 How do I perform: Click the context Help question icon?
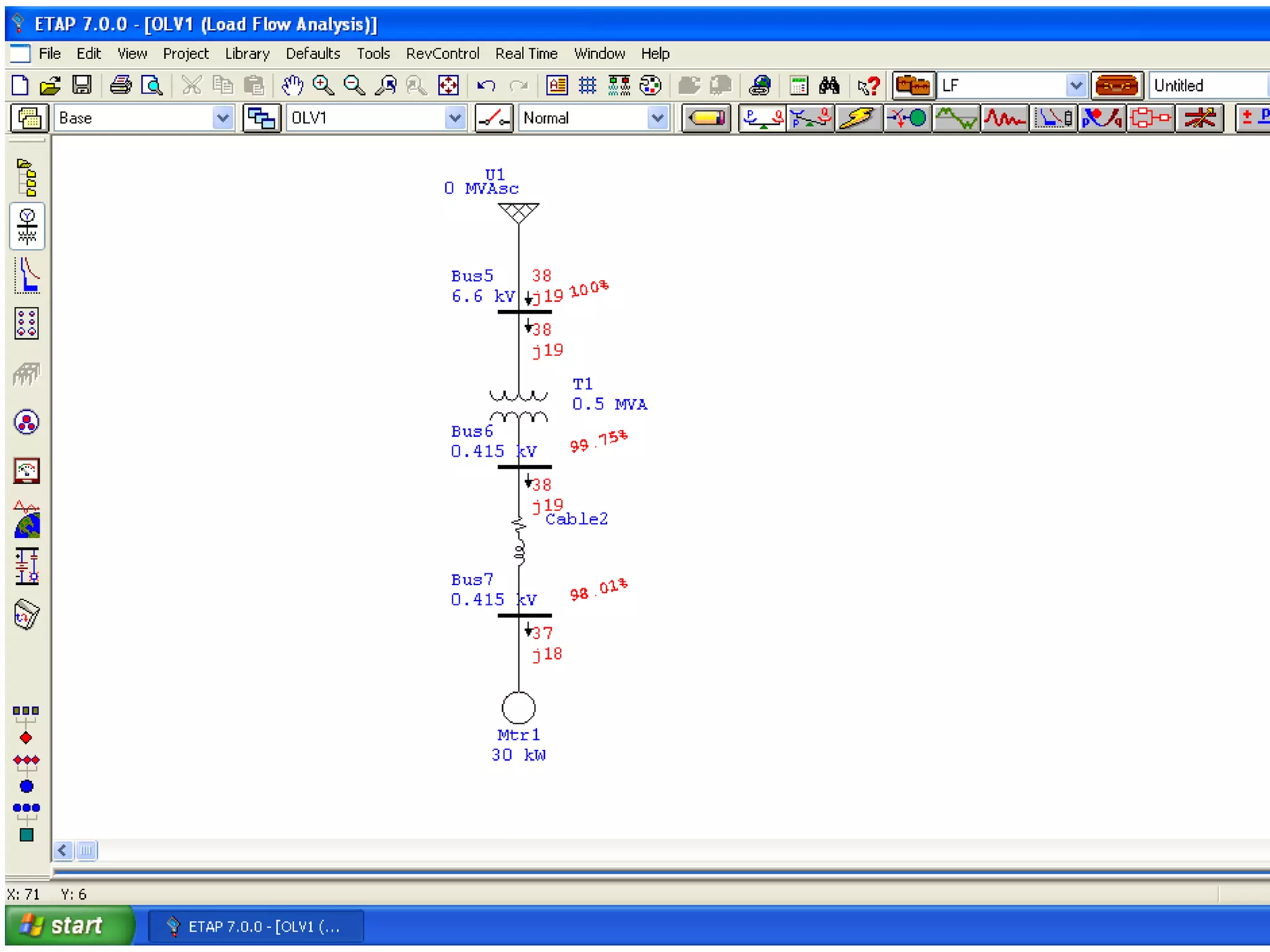point(868,85)
